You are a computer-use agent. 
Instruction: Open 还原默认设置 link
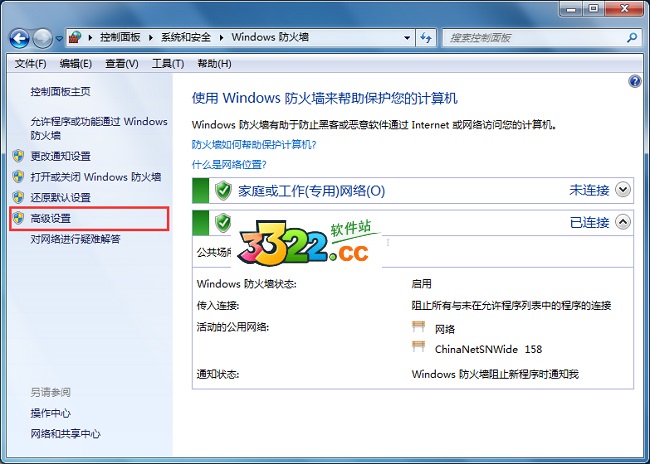pos(61,197)
